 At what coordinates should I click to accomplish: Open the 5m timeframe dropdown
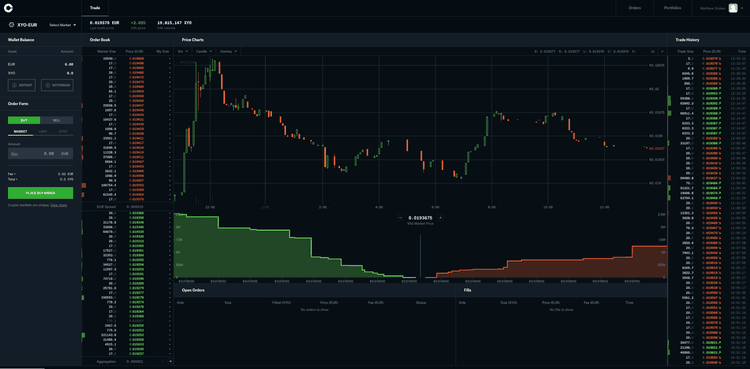pos(183,51)
